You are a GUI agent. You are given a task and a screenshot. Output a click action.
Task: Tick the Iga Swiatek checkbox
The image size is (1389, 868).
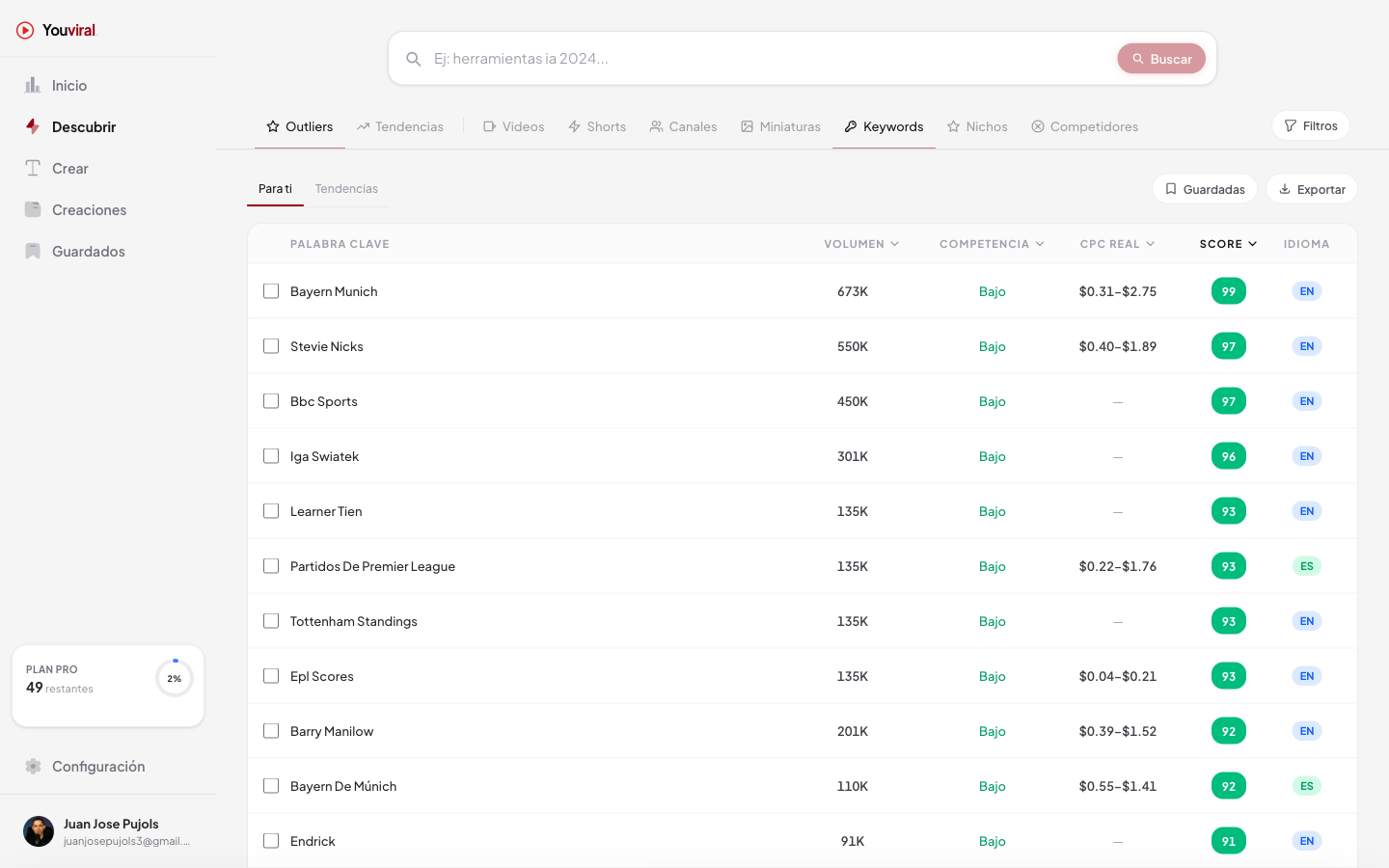[271, 456]
